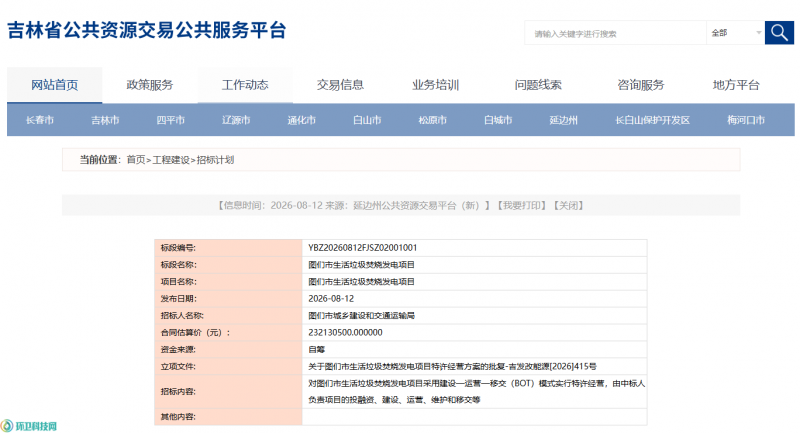Open the 政策服务 menu item

point(150,85)
